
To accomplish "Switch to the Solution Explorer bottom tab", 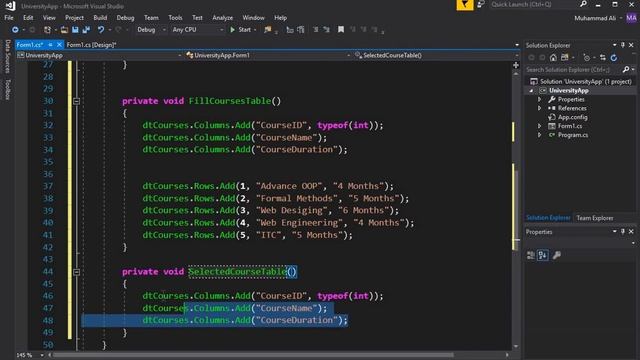I will 548,218.
